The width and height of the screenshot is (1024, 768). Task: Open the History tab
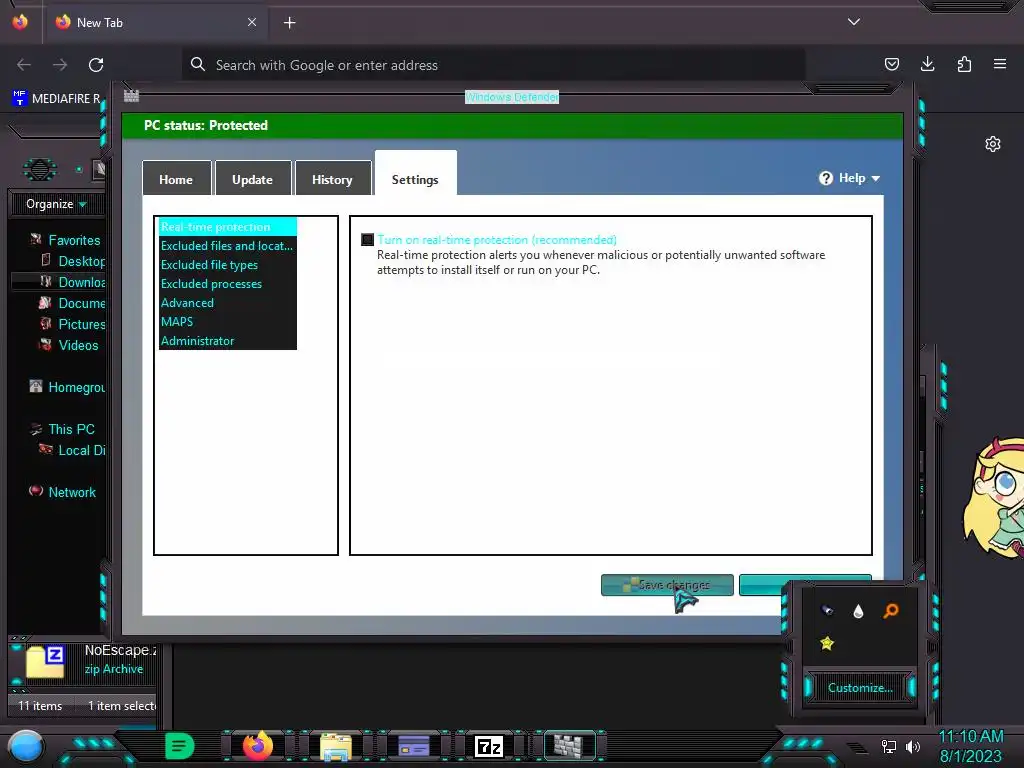332,179
